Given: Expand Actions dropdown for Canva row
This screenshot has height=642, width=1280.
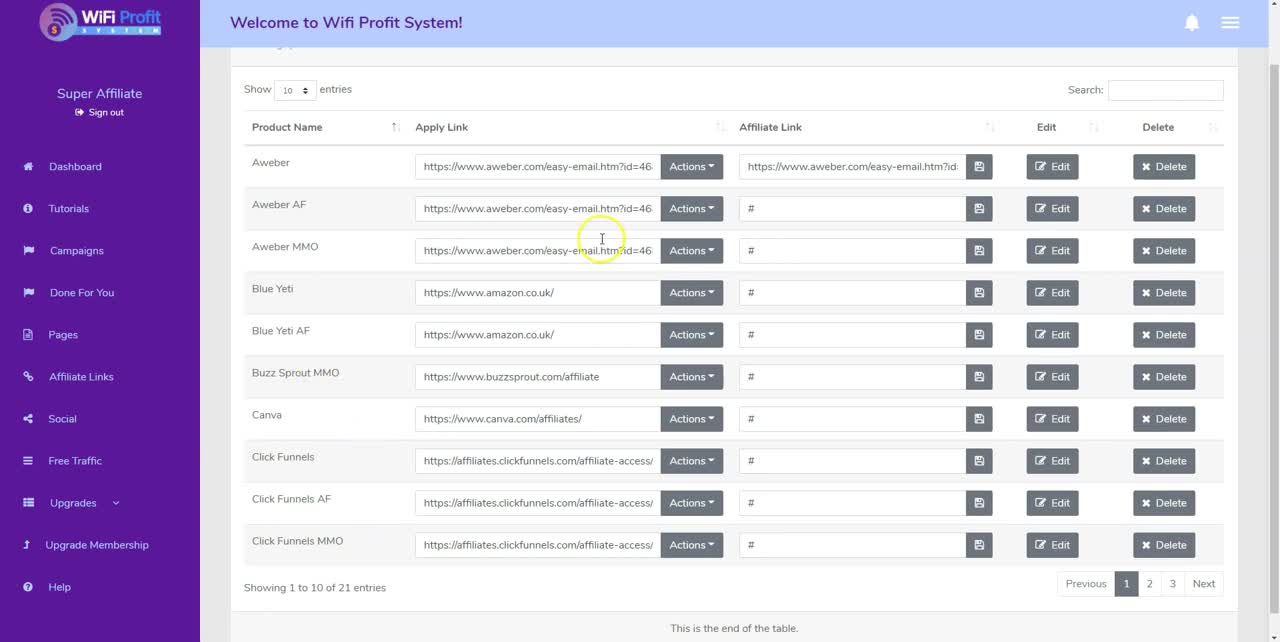Looking at the screenshot, I should coord(691,419).
